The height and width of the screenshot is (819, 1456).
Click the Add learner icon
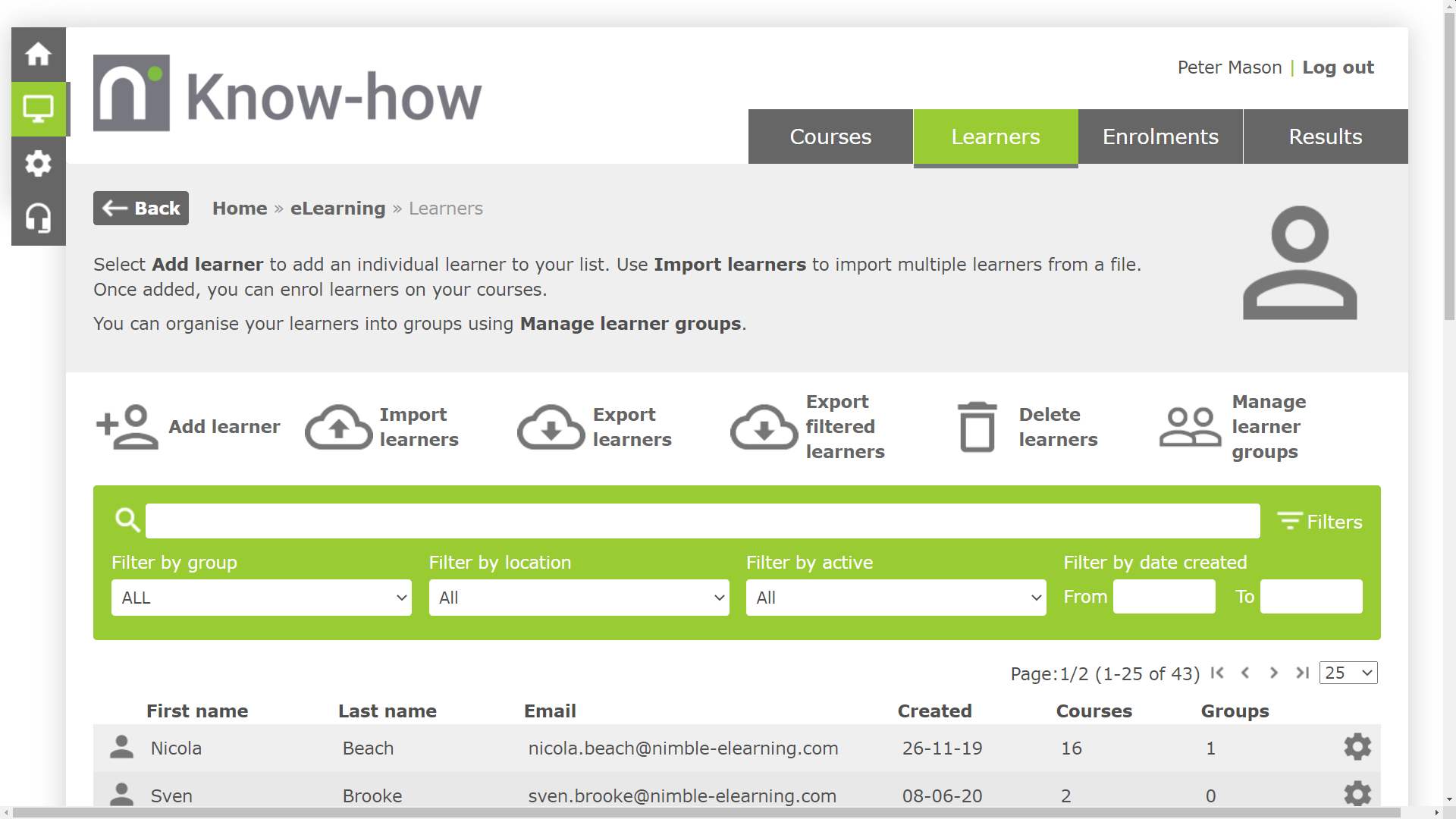pos(127,427)
